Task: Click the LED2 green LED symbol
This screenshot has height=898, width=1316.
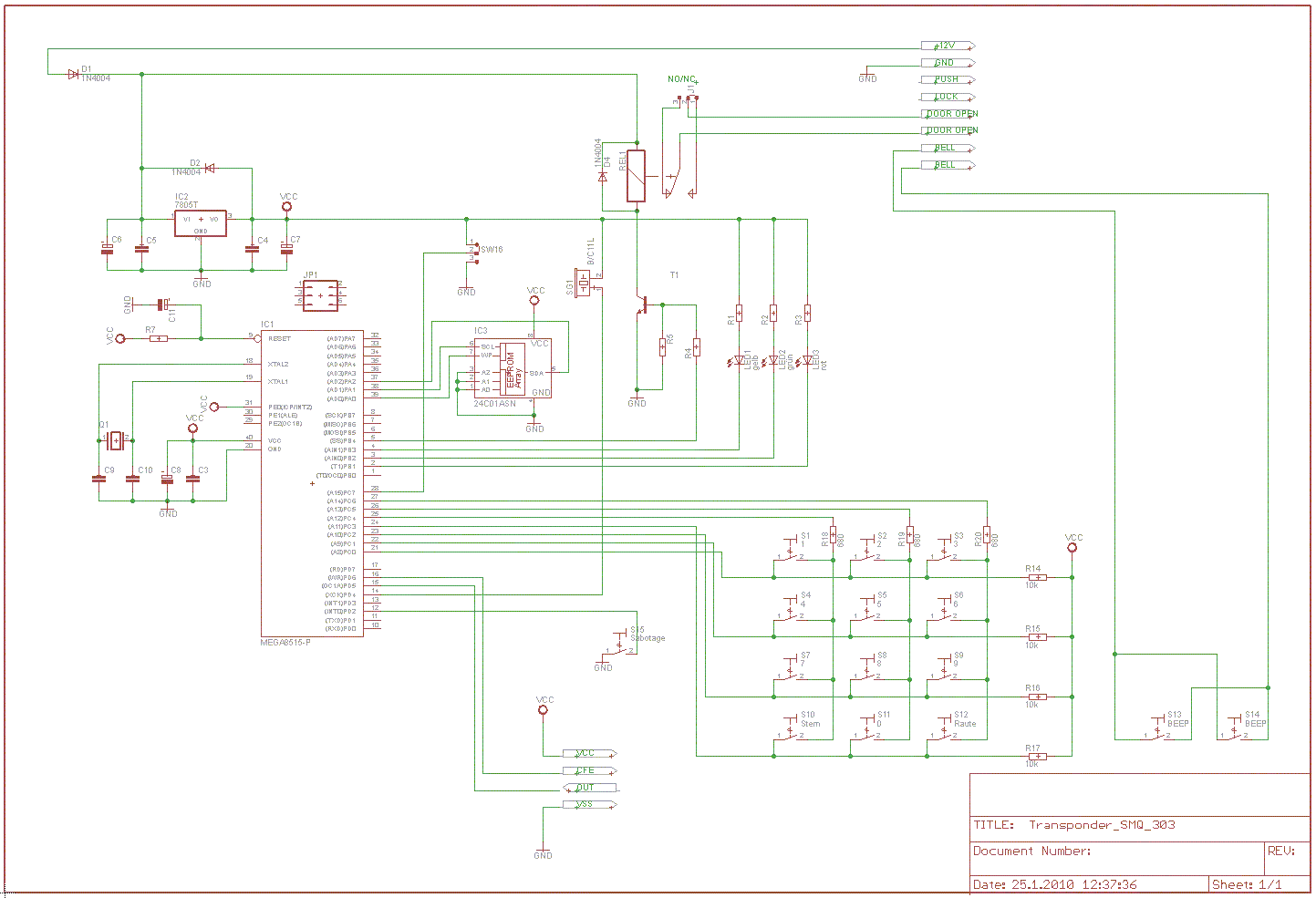Action: pyautogui.click(x=772, y=361)
